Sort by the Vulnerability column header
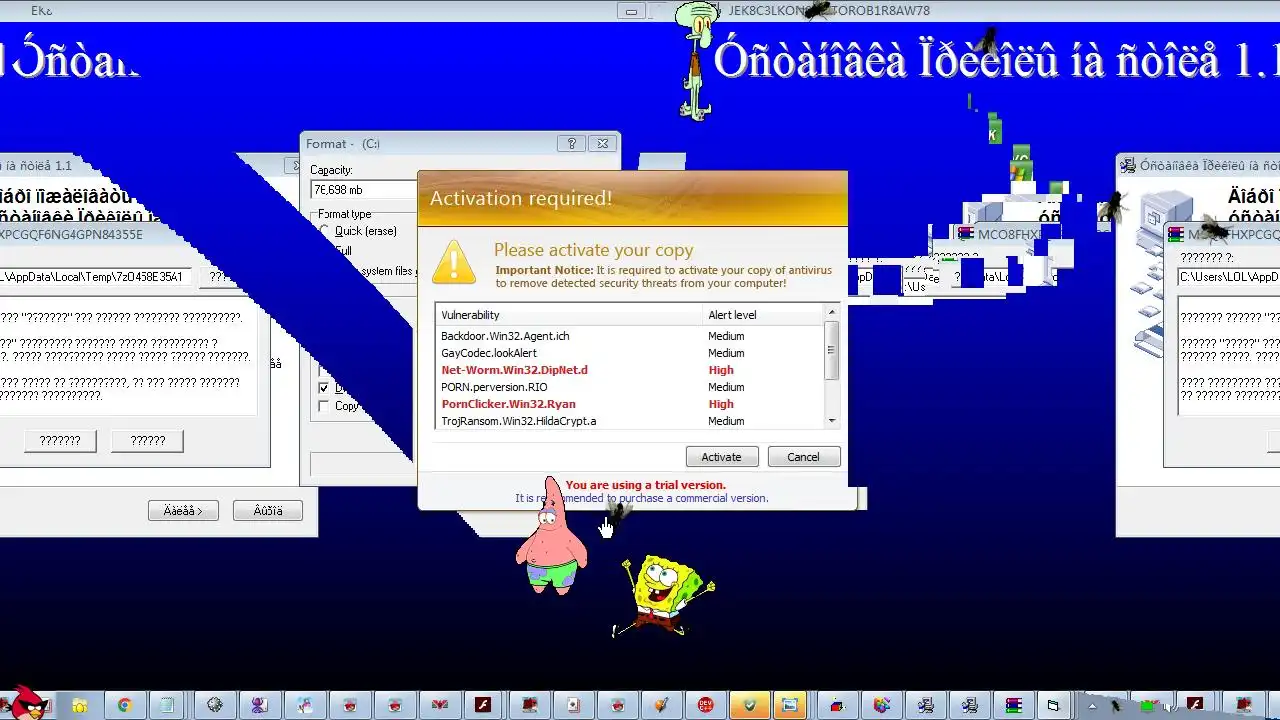This screenshot has width=1280, height=720. [569, 315]
